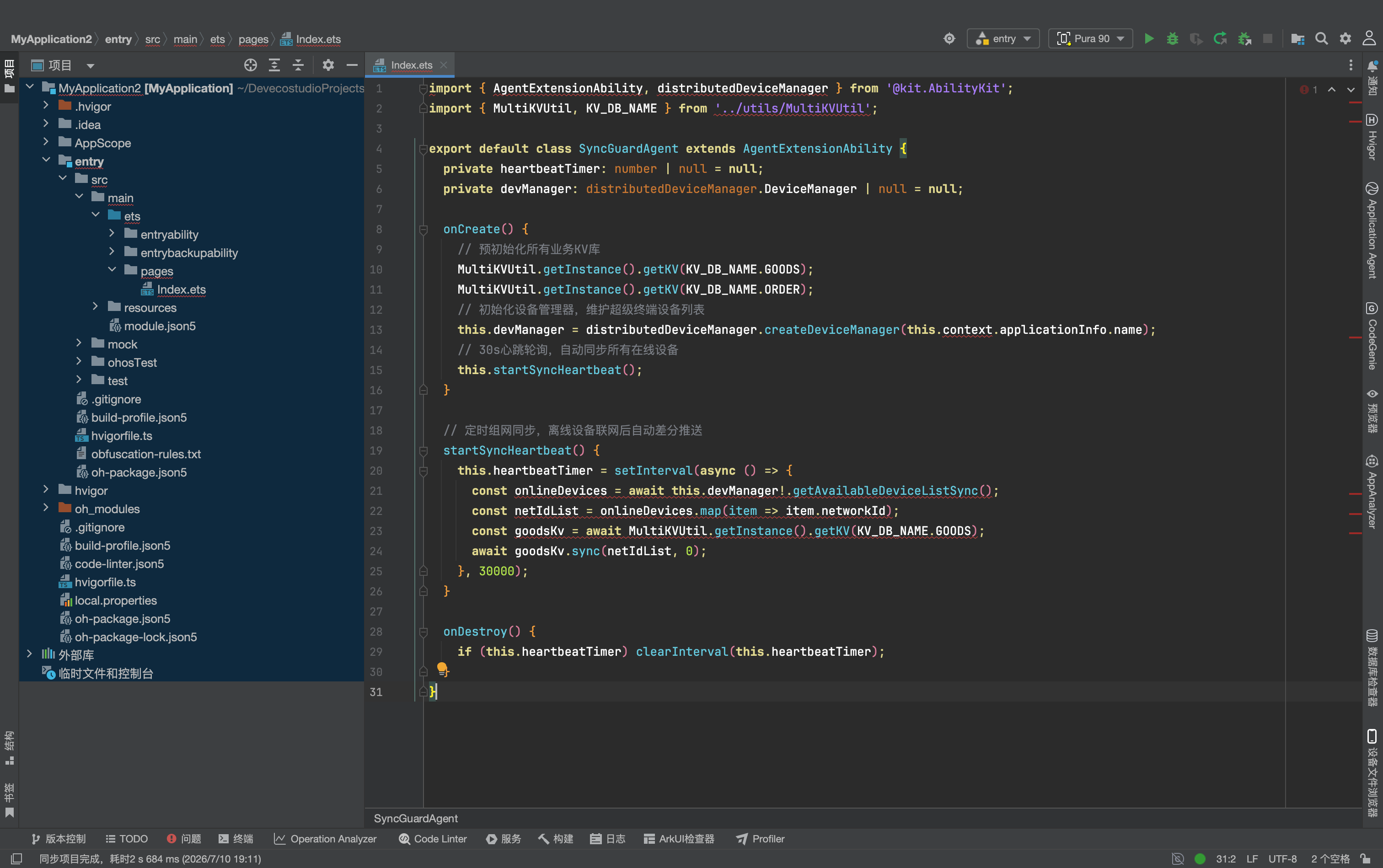Open editor tab options three-dot menu

coord(1351,65)
